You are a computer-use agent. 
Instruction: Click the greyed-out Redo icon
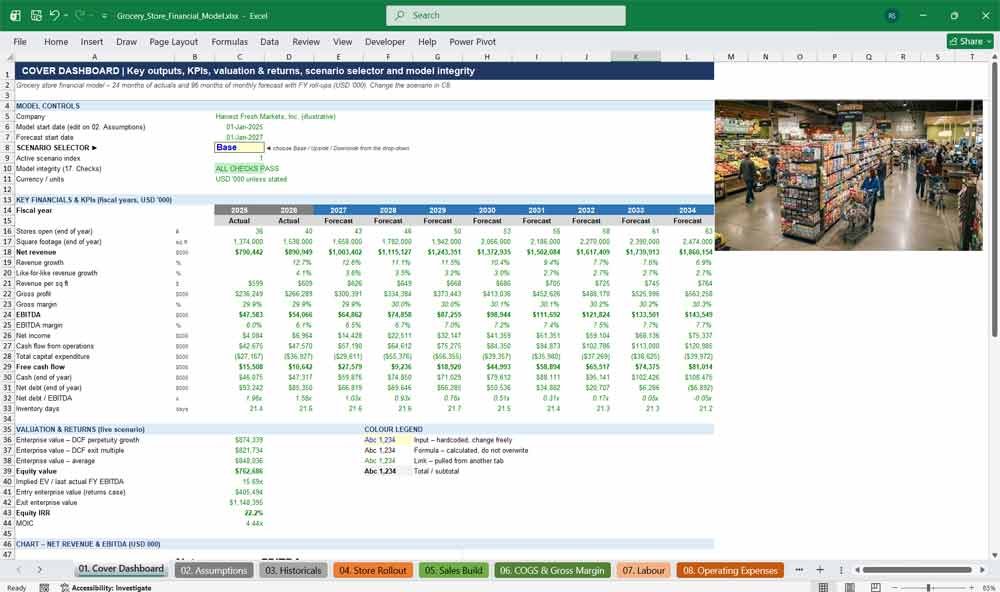tap(78, 15)
